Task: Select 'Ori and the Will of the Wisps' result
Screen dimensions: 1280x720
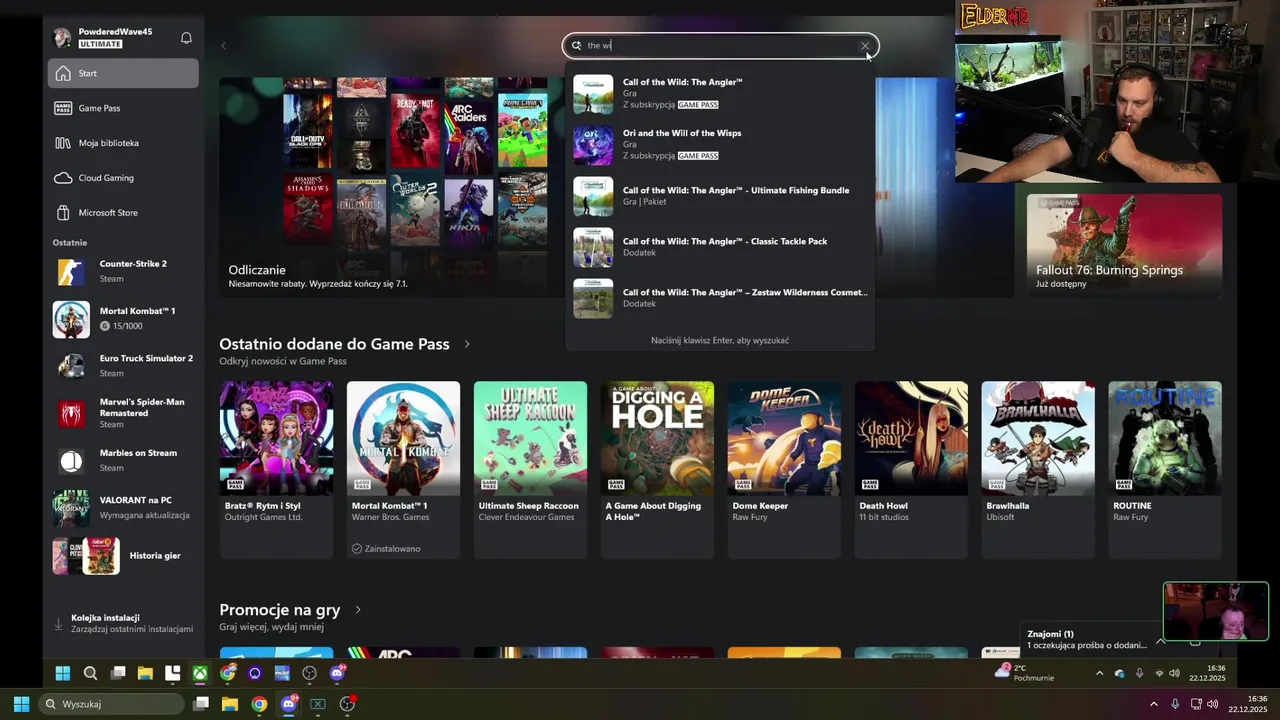Action: [x=720, y=144]
